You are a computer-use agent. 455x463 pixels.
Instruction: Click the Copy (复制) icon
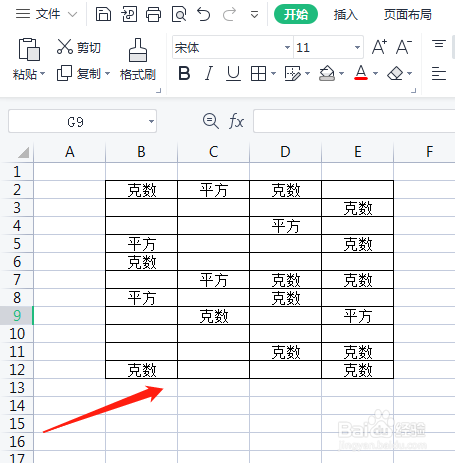pyautogui.click(x=64, y=73)
